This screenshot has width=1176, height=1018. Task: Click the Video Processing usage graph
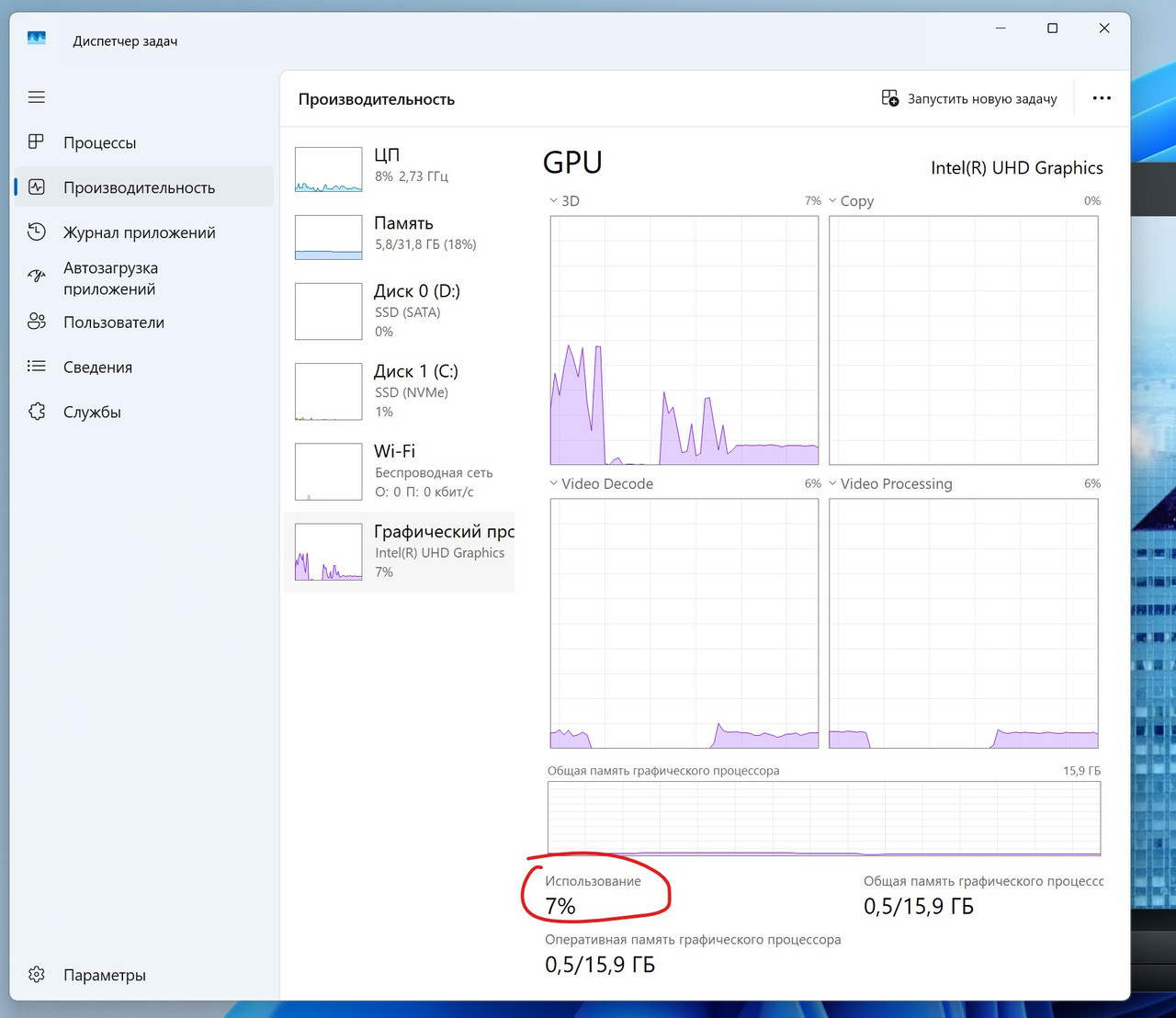964,624
